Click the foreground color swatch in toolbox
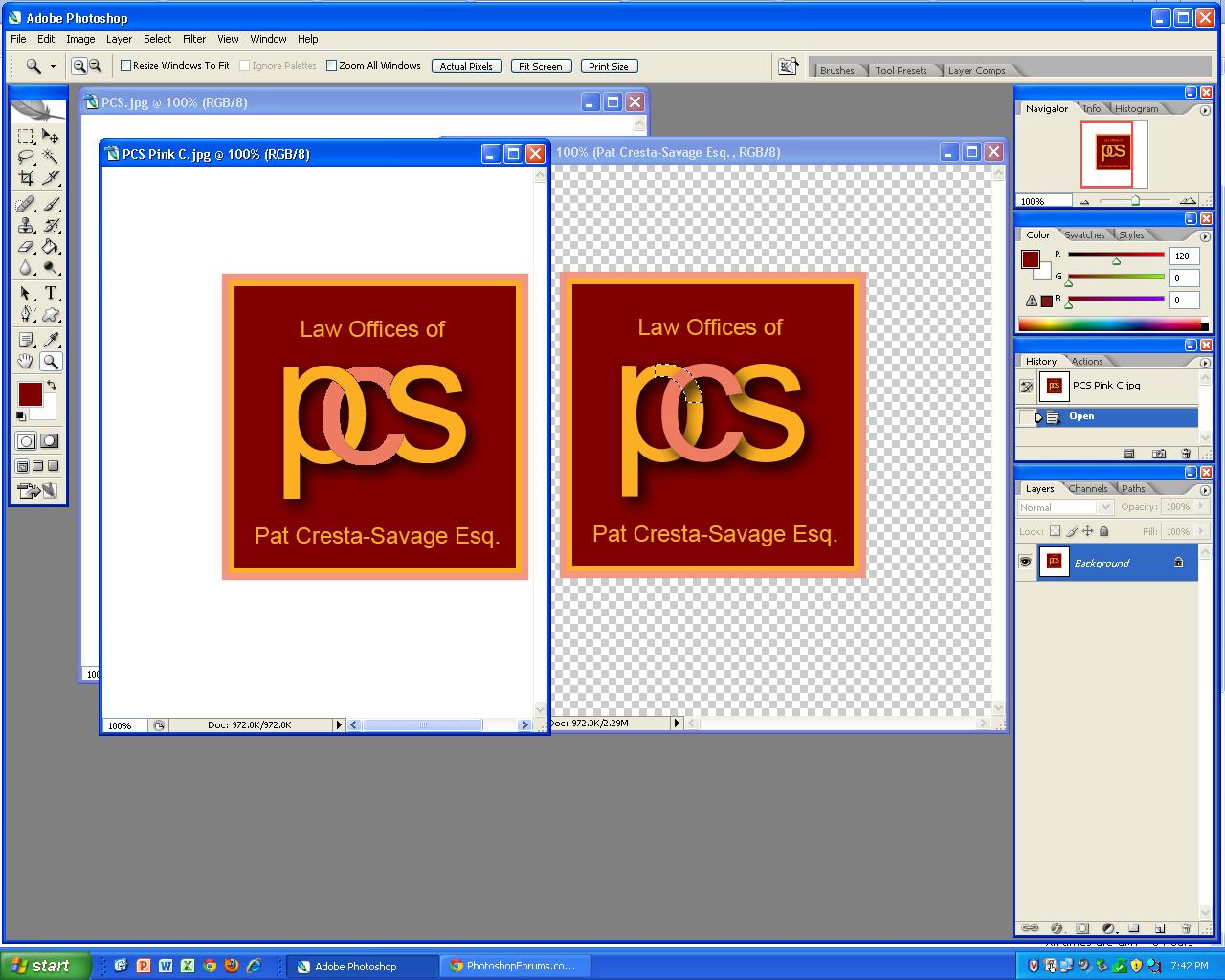 point(30,393)
